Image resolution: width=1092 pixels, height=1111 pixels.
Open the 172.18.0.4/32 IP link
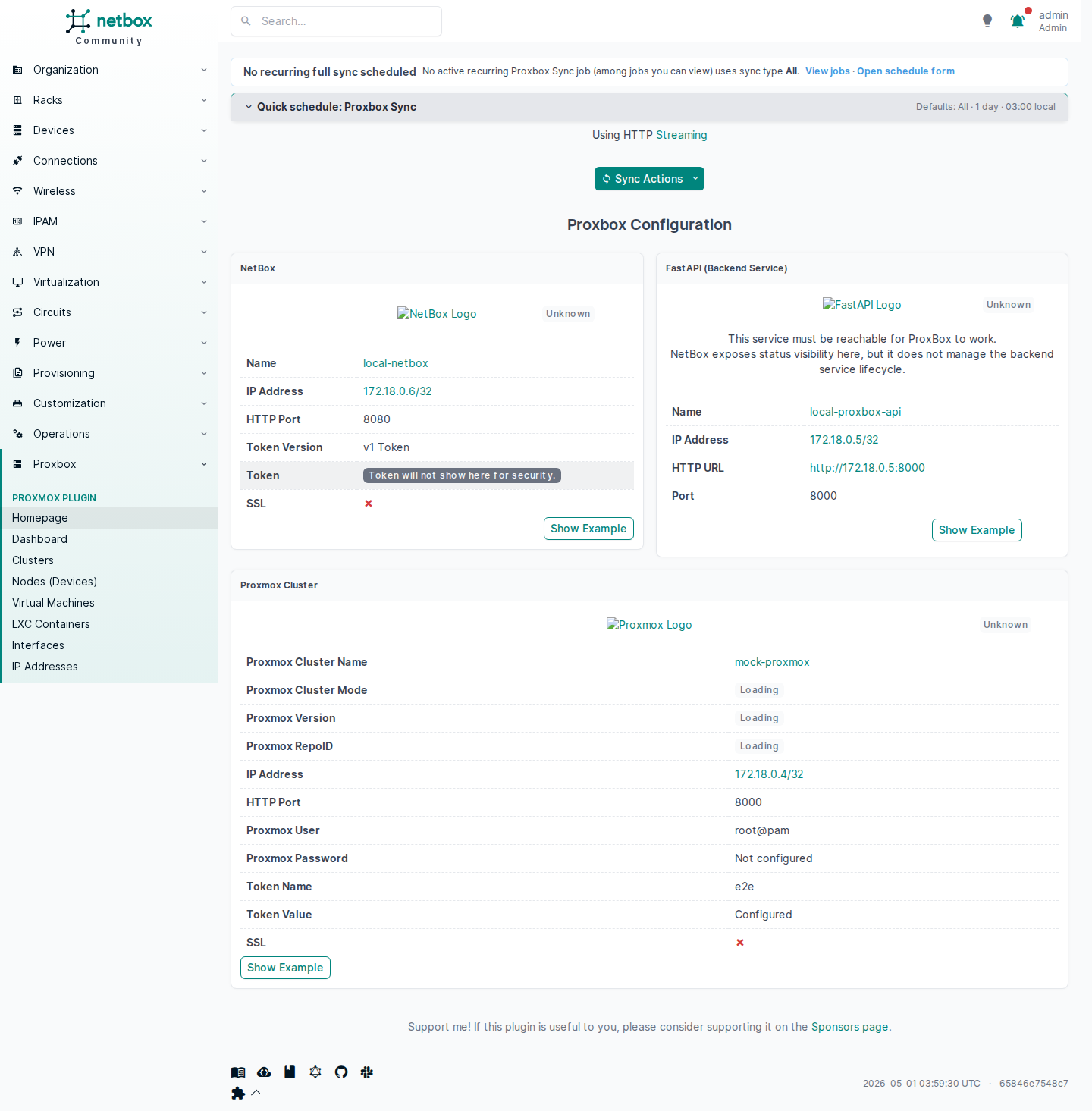point(769,774)
